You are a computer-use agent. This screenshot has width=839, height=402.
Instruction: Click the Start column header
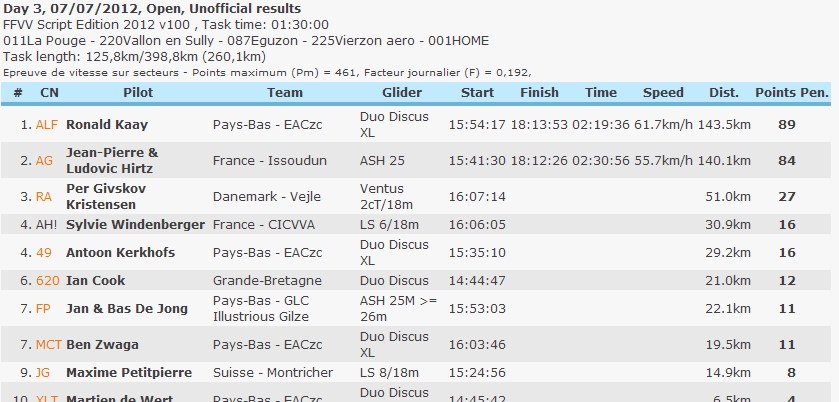tap(477, 93)
